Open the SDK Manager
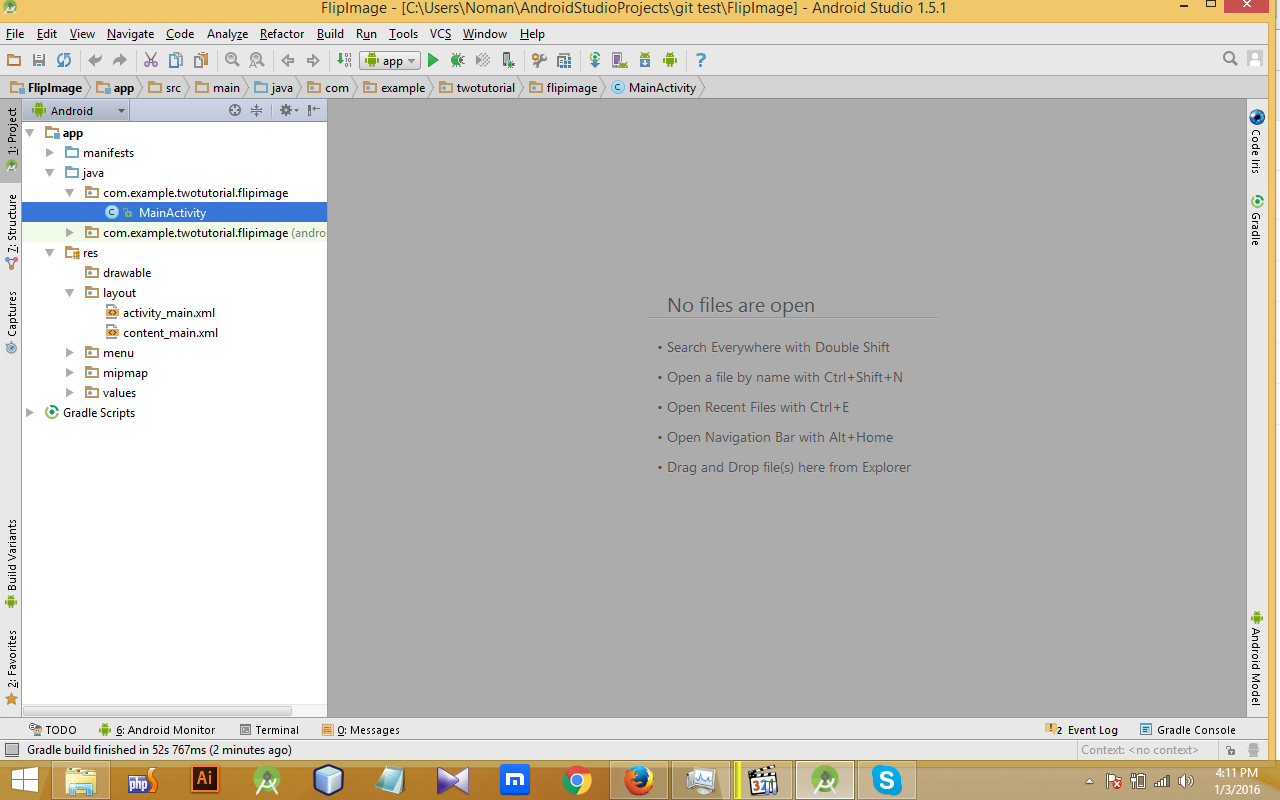 click(x=645, y=60)
